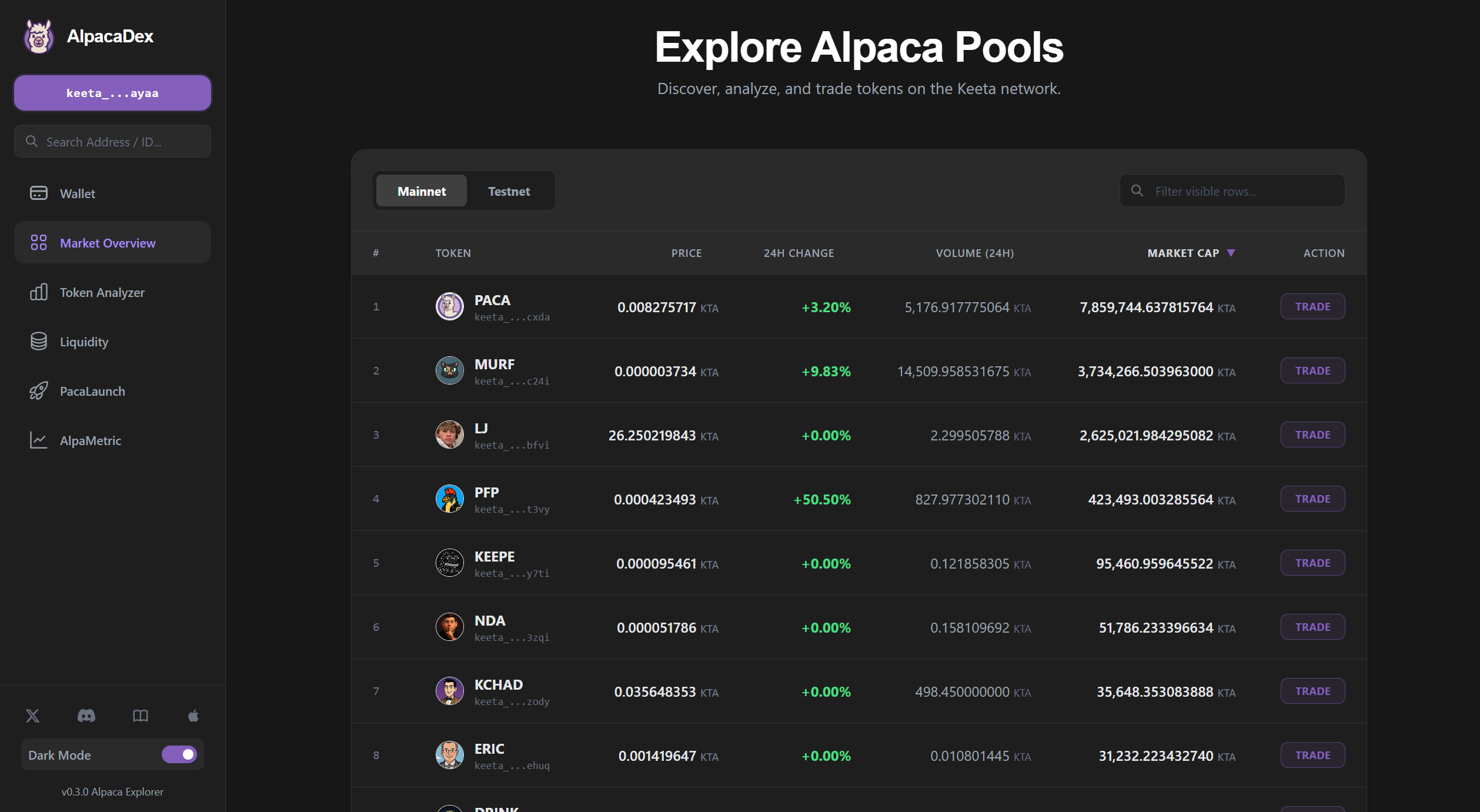Click TRADE for the PACA token
This screenshot has height=812, width=1480.
point(1312,306)
